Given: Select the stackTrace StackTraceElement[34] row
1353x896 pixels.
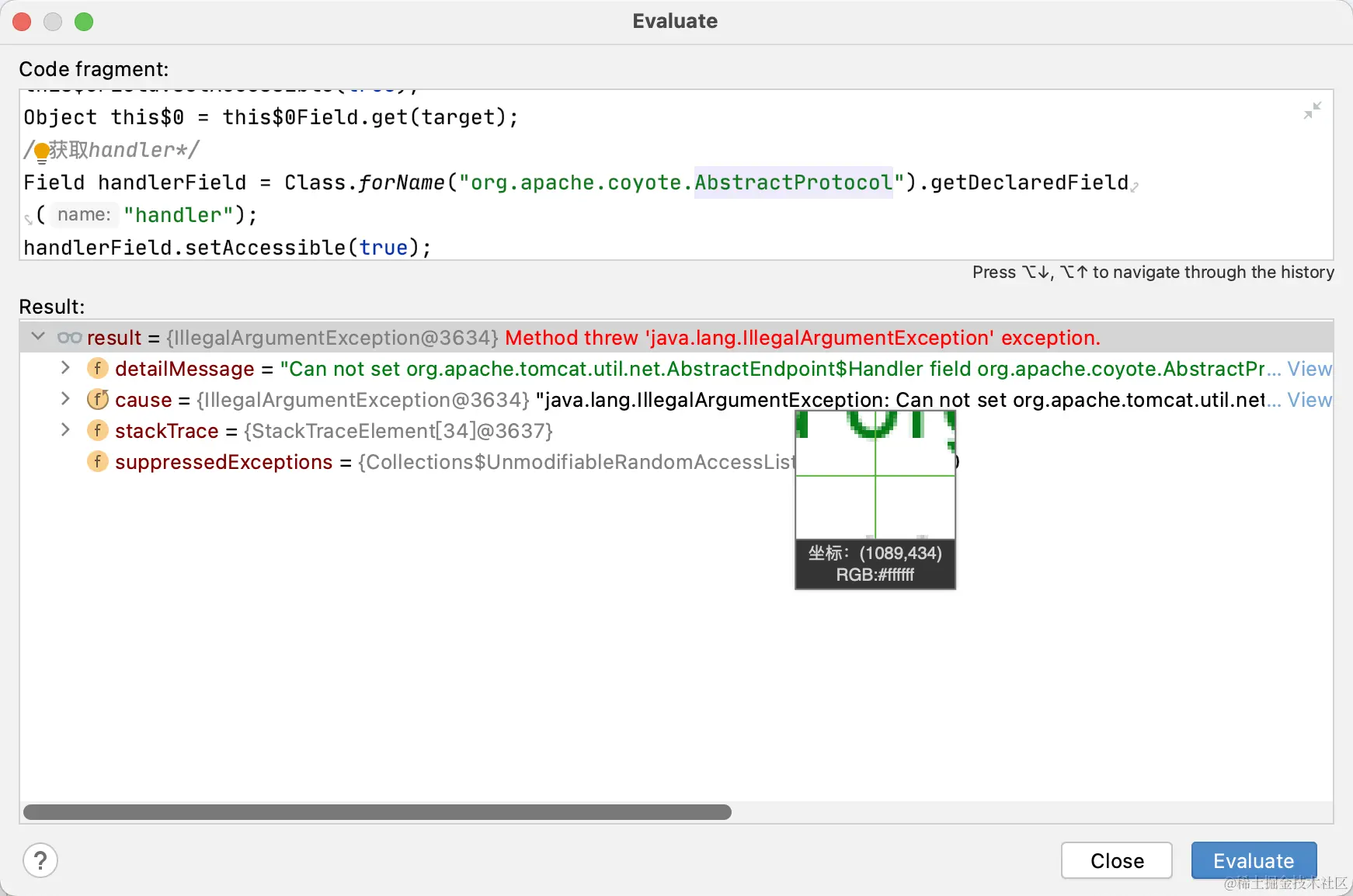Looking at the screenshot, I should (x=676, y=431).
